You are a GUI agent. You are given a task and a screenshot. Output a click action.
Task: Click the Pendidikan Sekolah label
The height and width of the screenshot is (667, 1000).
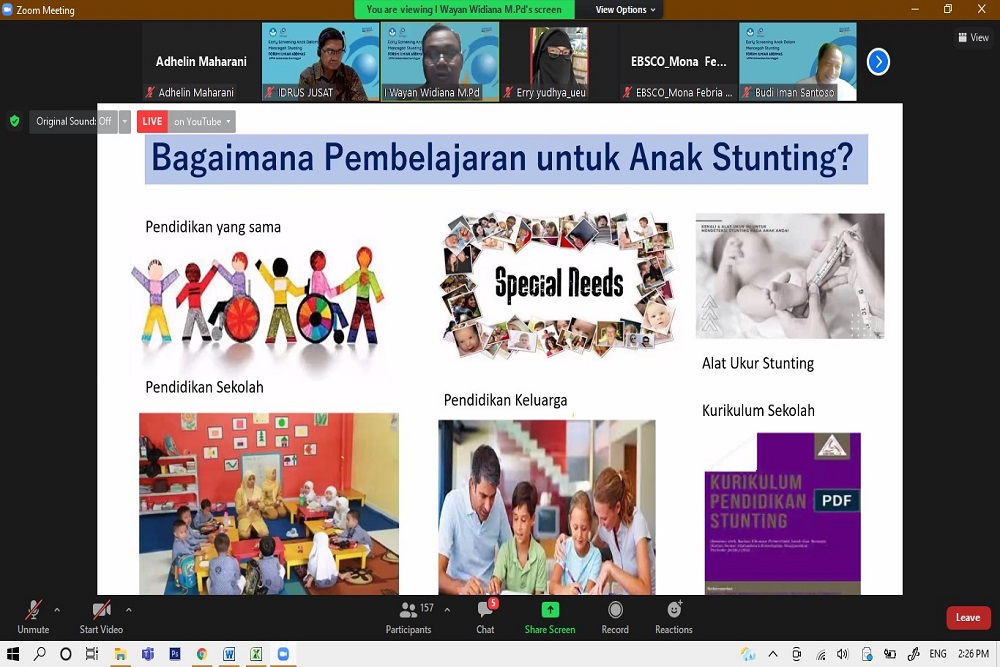click(x=204, y=387)
